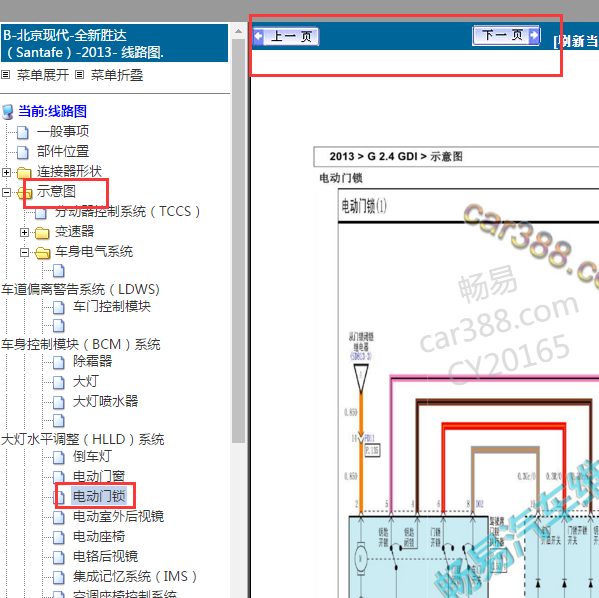
Task: Open 分动器控制系统（TCCS）page
Action: coord(127,211)
